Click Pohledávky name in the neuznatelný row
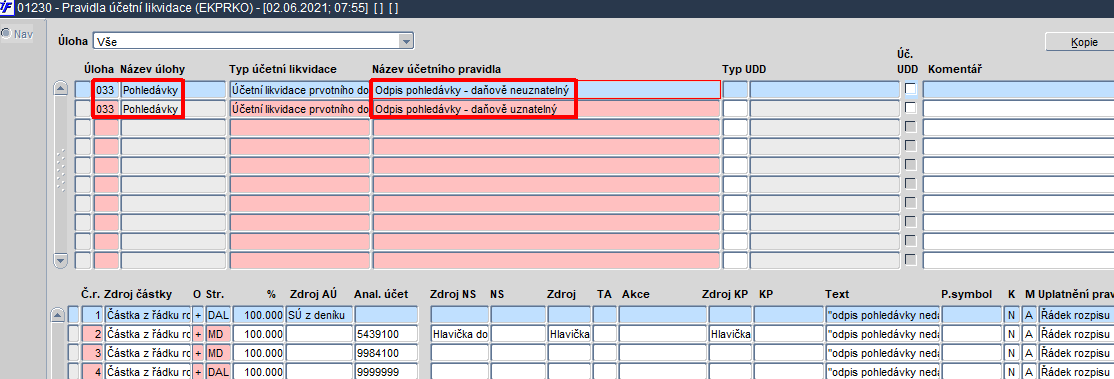 coord(173,90)
